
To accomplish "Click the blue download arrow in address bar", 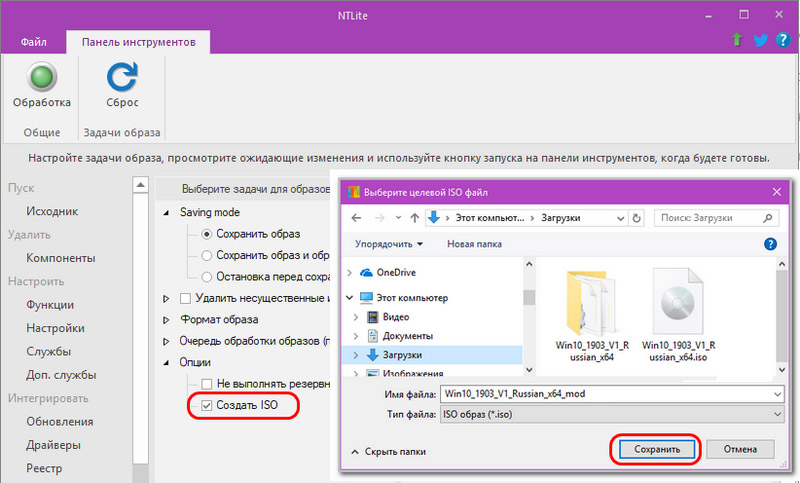I will point(434,218).
